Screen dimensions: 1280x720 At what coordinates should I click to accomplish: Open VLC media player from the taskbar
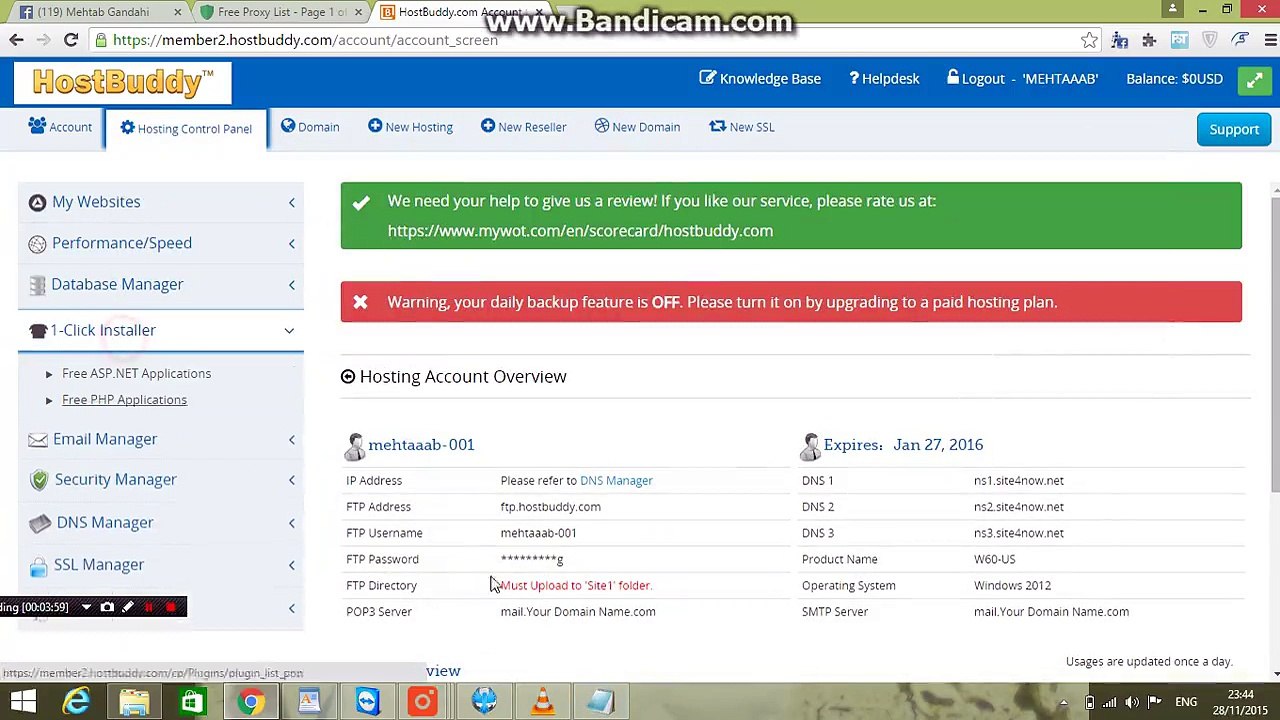pos(542,701)
